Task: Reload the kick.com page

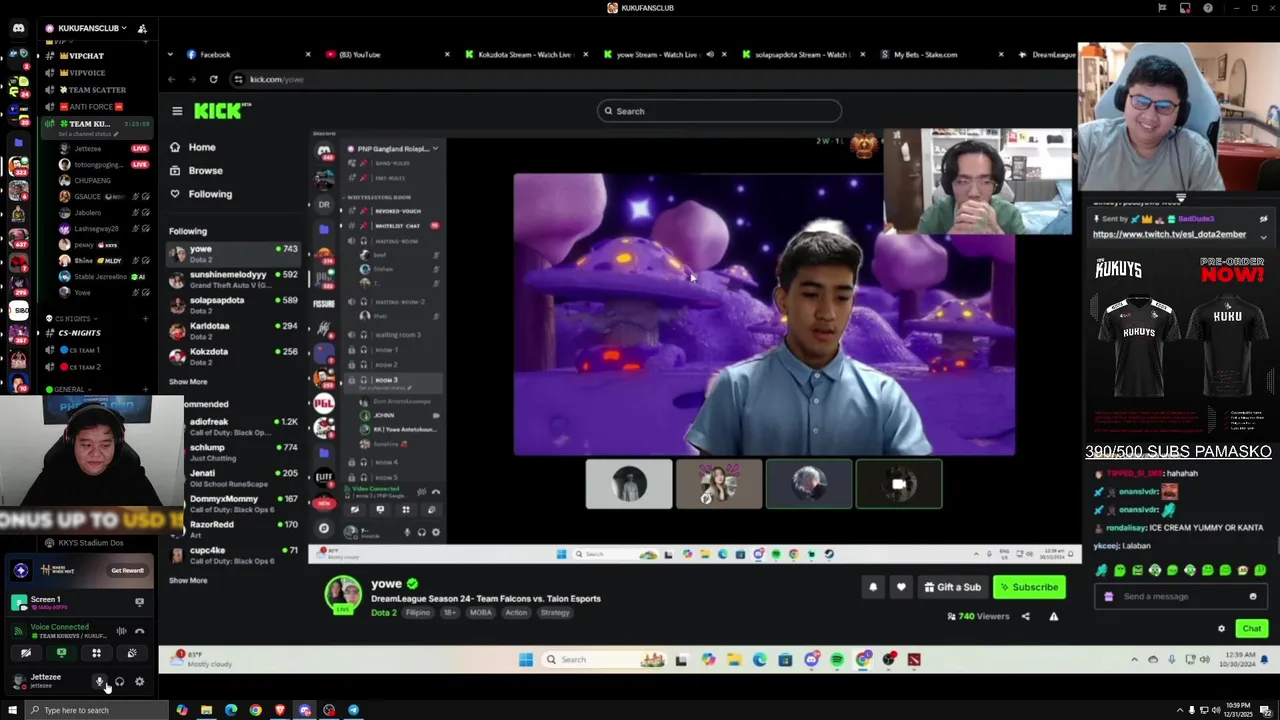Action: (x=213, y=79)
